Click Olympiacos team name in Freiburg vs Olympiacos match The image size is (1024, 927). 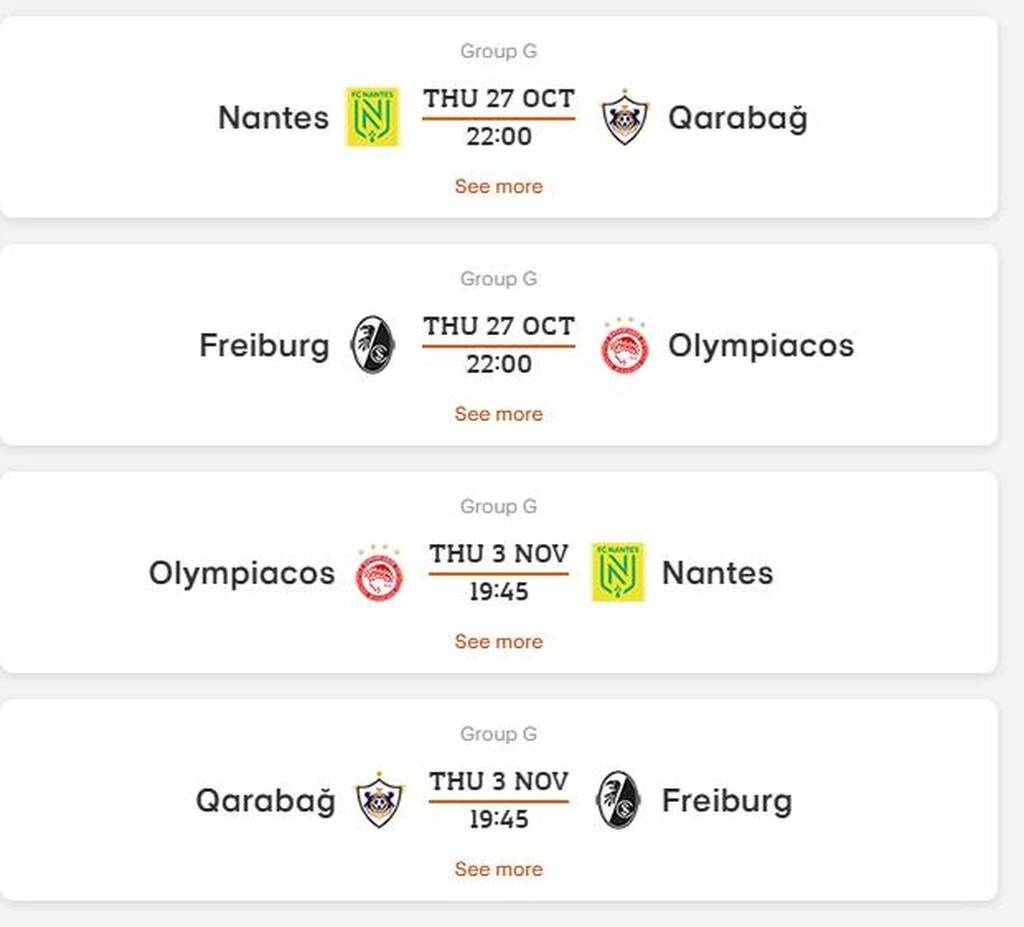(x=761, y=346)
